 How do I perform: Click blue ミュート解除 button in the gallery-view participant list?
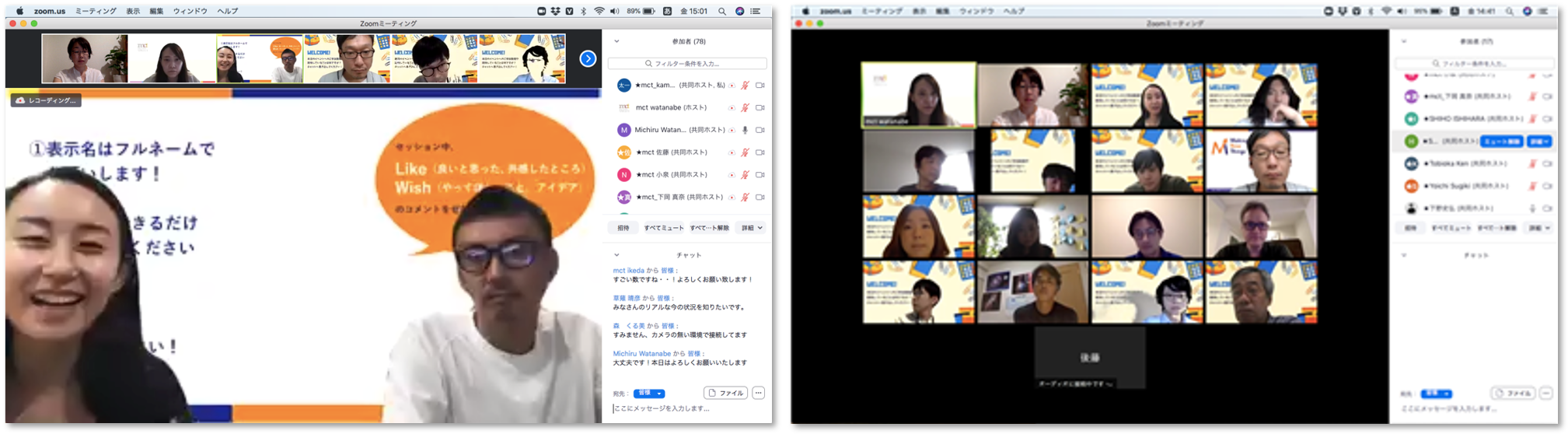pyautogui.click(x=1501, y=142)
